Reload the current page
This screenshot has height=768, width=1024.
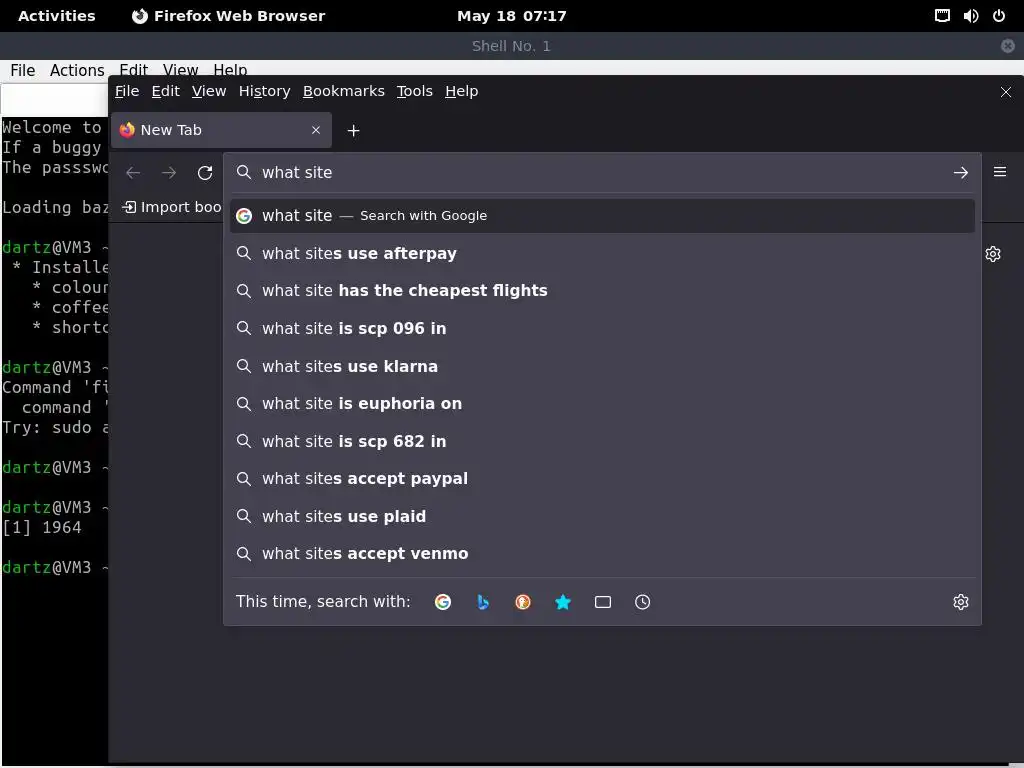[205, 172]
